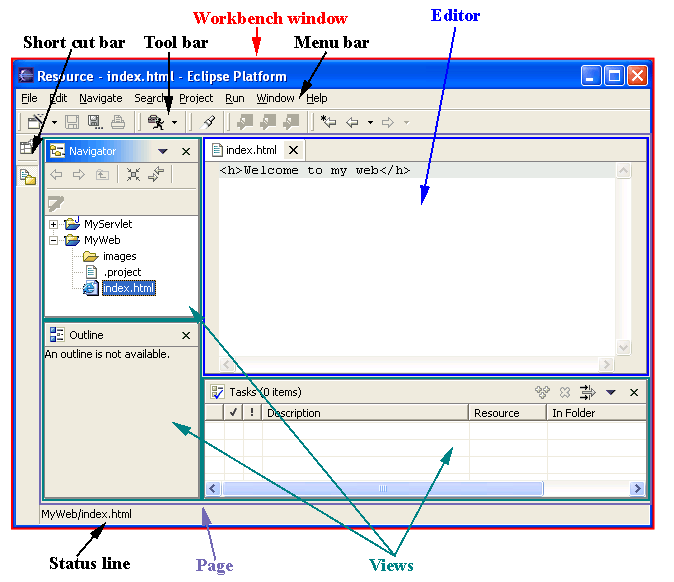Click the completed checkmark column header
Screen dimensions: 674x582
[x=233, y=412]
